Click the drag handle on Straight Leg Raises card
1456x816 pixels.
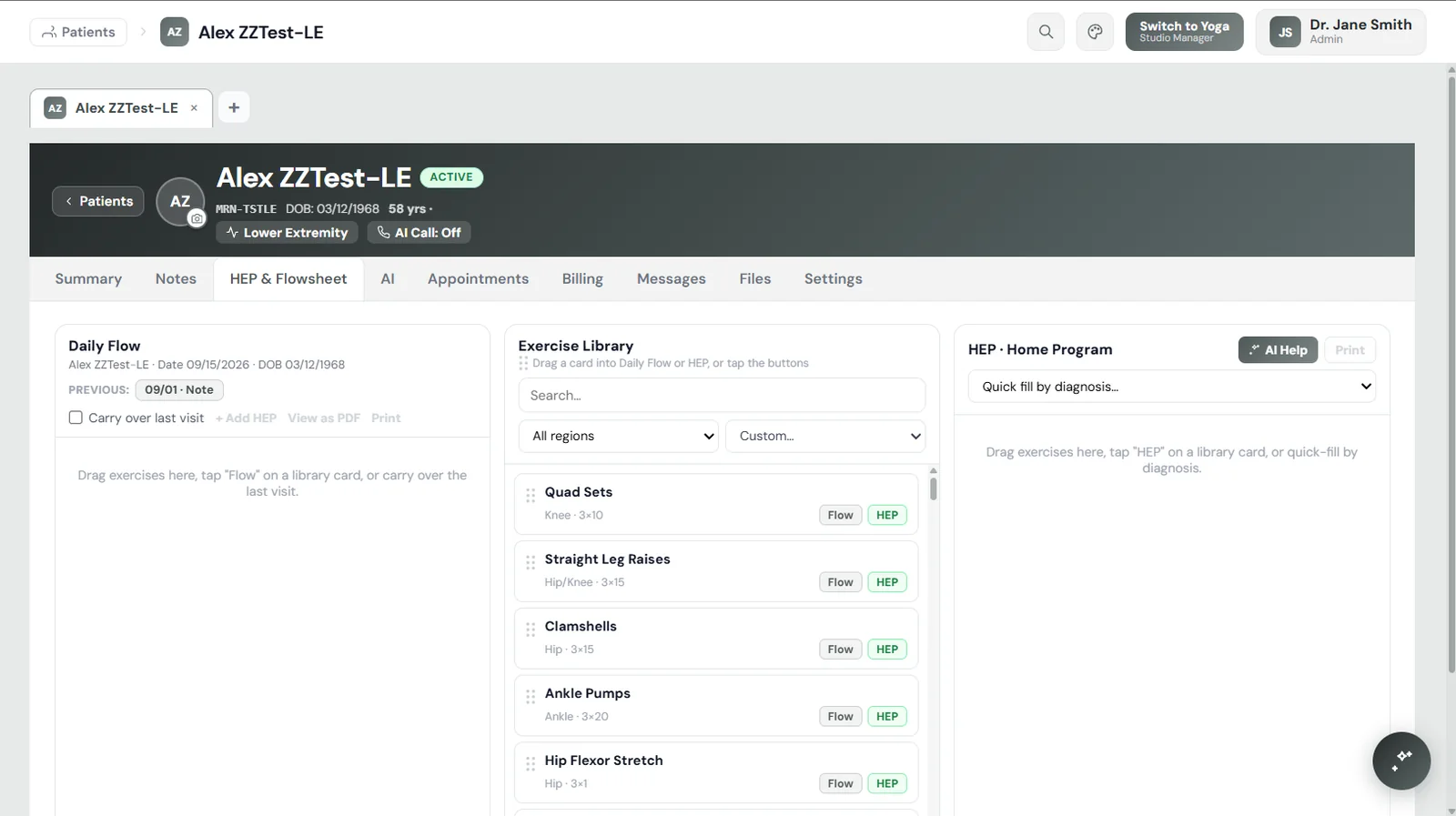pos(531,562)
